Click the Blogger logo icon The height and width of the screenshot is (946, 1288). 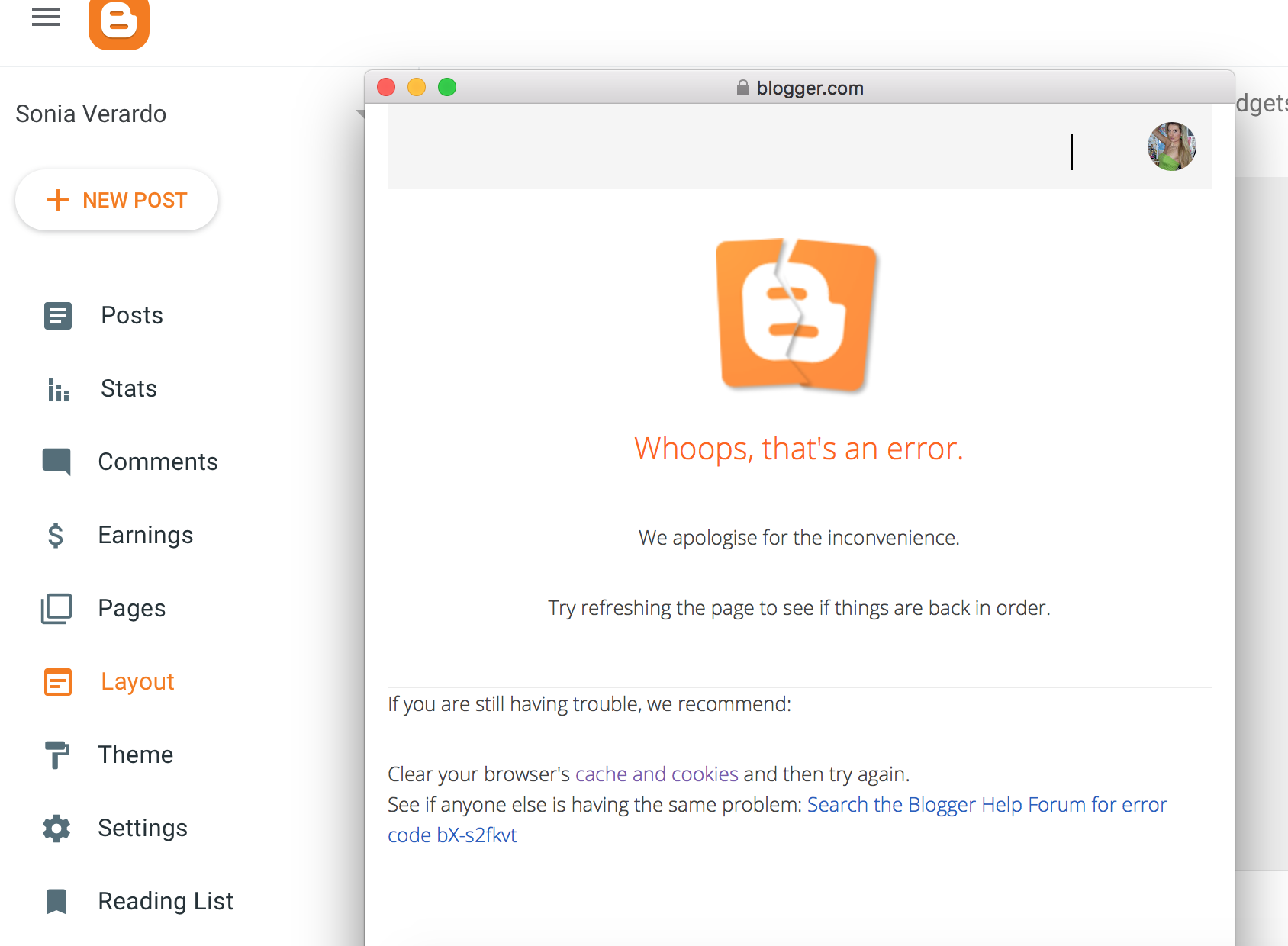pos(119,24)
